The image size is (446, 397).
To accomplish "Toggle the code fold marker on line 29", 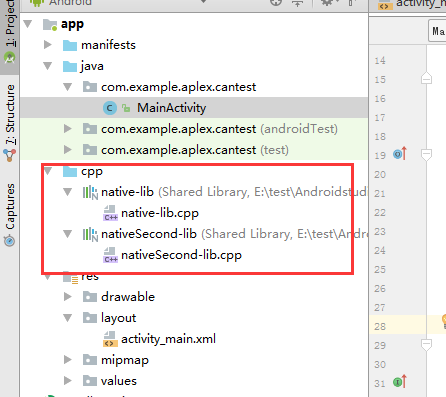I will (426, 345).
